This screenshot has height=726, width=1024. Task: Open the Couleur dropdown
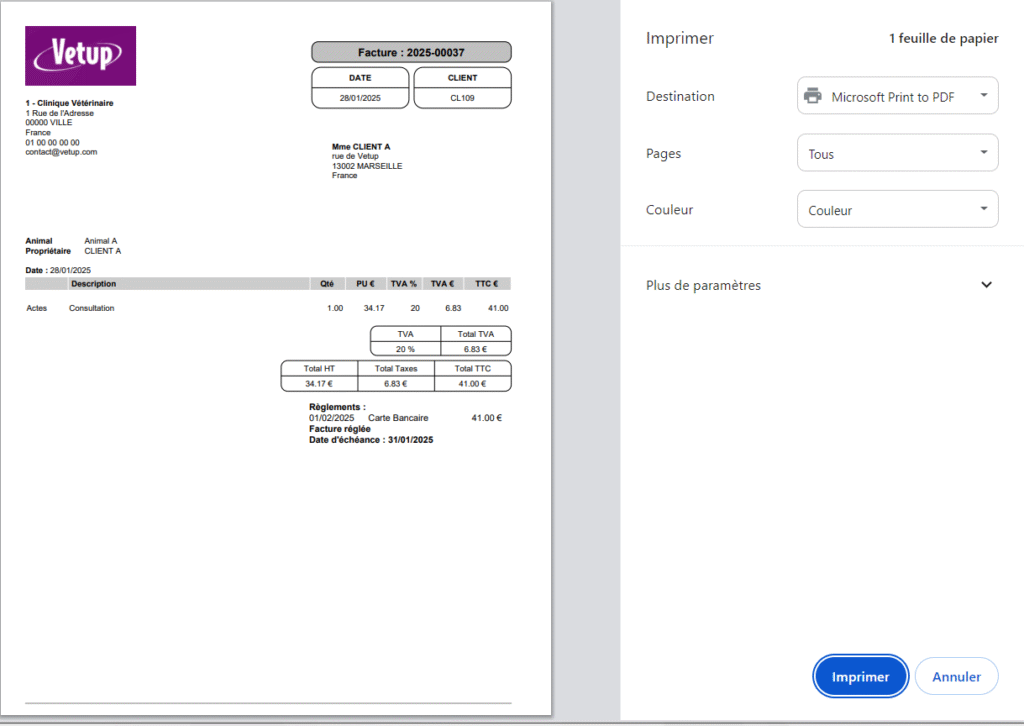coord(897,210)
